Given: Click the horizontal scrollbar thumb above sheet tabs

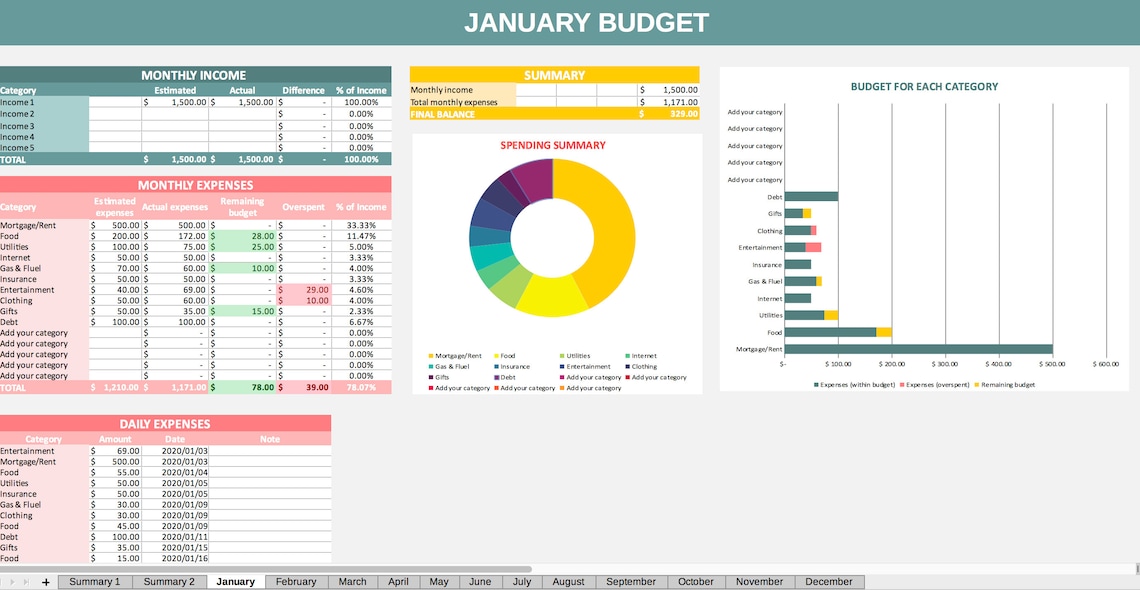Looking at the screenshot, I should click(x=266, y=570).
